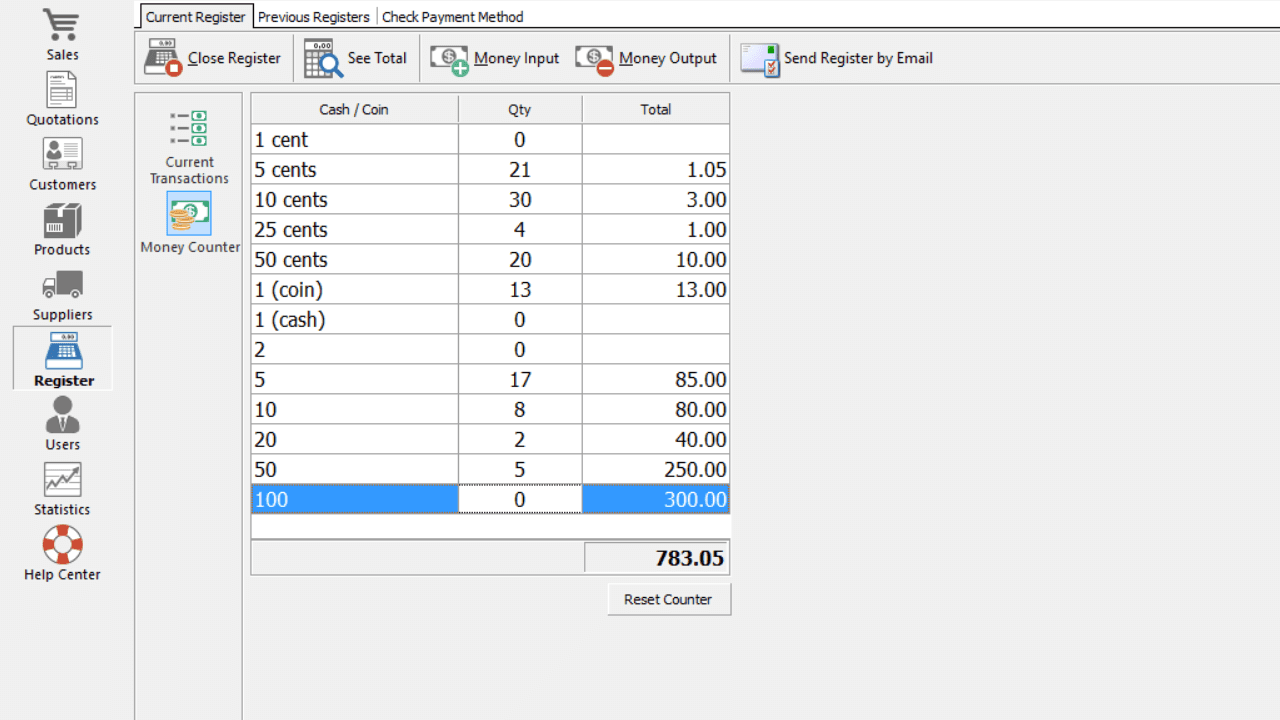Image resolution: width=1280 pixels, height=720 pixels.
Task: Edit quantity 21 for 5 cents
Action: (x=520, y=169)
